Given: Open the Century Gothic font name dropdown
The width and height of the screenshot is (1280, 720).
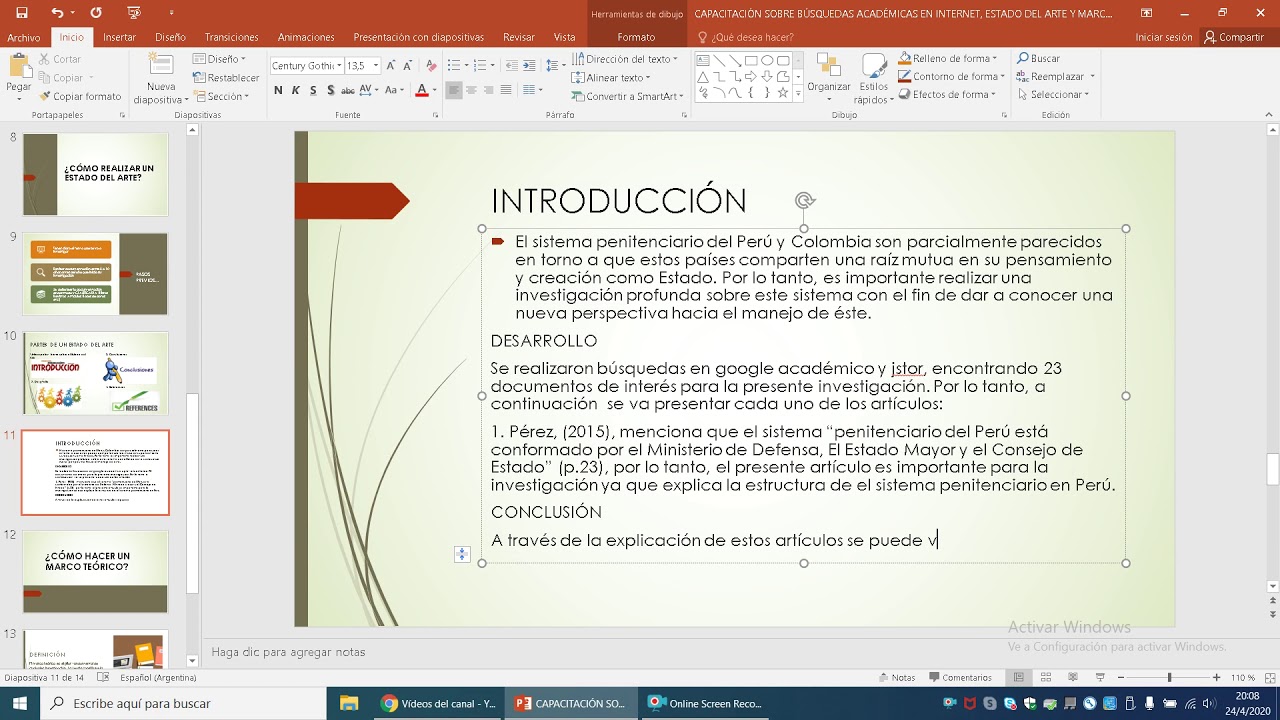Looking at the screenshot, I should (x=339, y=65).
